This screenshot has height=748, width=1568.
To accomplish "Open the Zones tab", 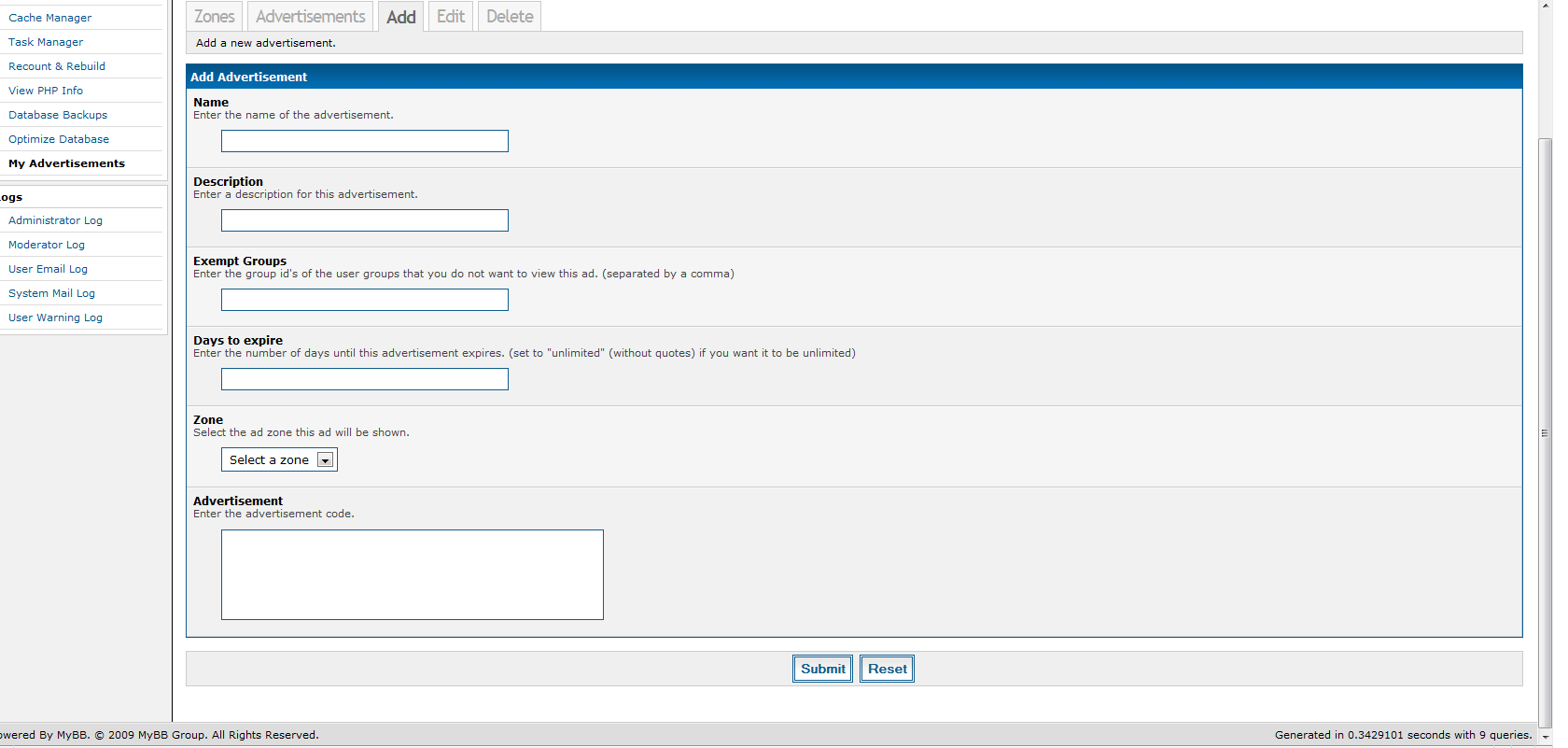I will click(215, 17).
